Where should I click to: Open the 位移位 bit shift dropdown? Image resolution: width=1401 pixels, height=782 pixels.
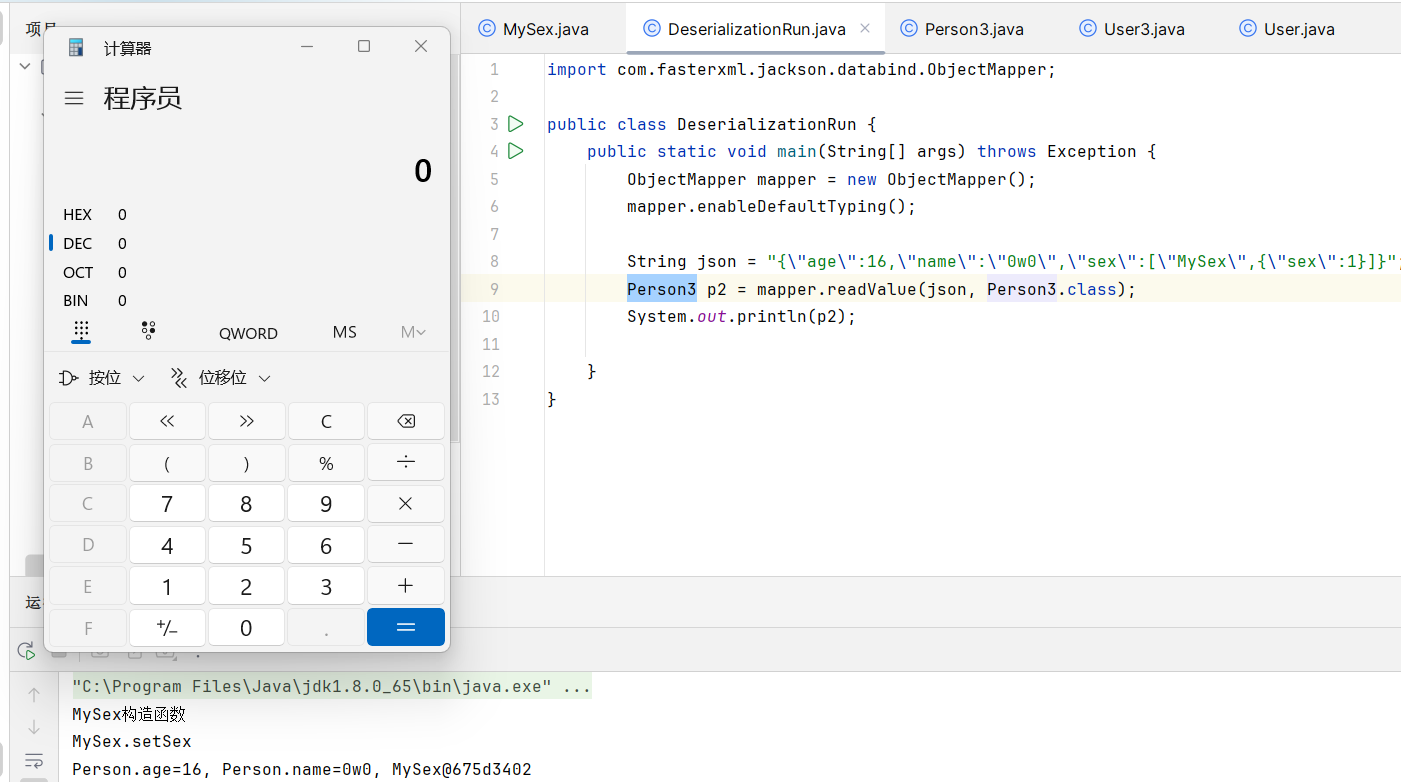pyautogui.click(x=221, y=378)
